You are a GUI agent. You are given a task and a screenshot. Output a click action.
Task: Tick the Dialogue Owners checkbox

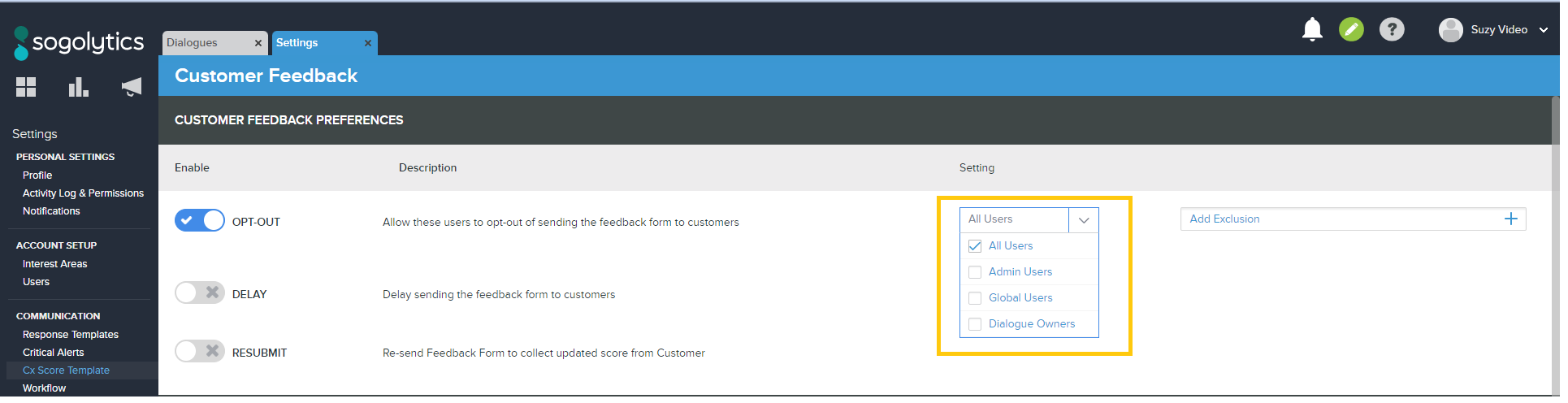(x=975, y=324)
